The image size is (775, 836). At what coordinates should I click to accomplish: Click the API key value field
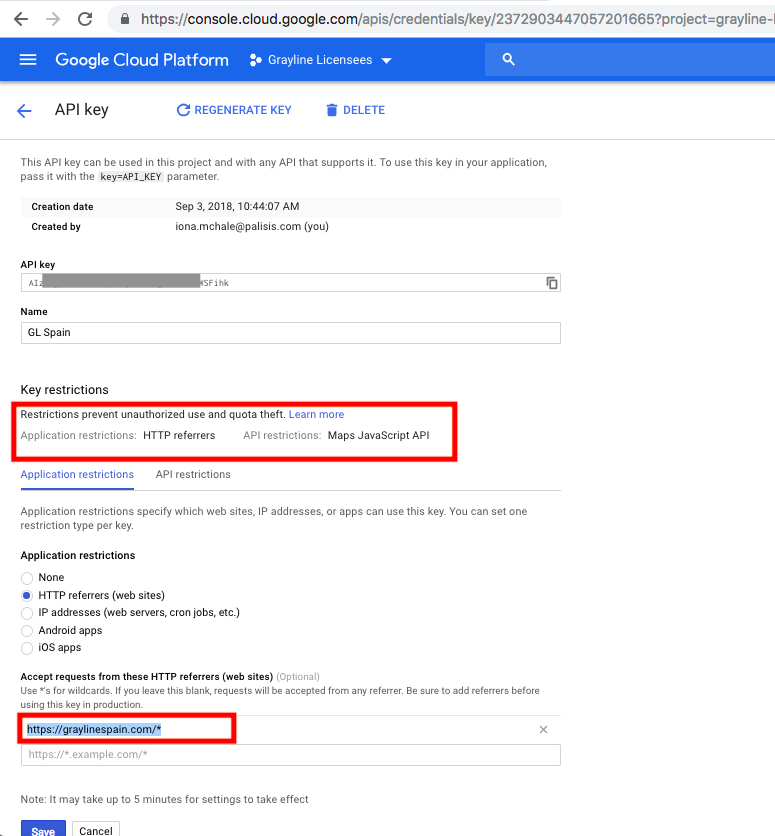click(290, 283)
